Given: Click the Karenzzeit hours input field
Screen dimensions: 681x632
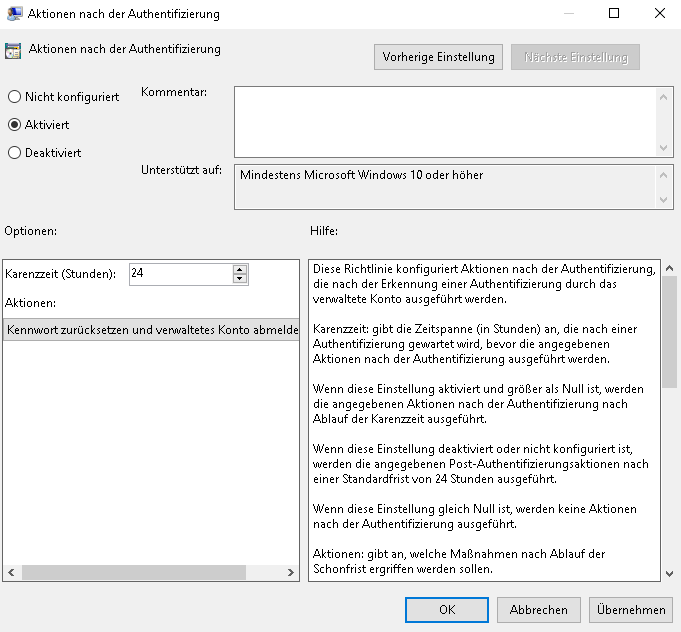Looking at the screenshot, I should (180, 273).
